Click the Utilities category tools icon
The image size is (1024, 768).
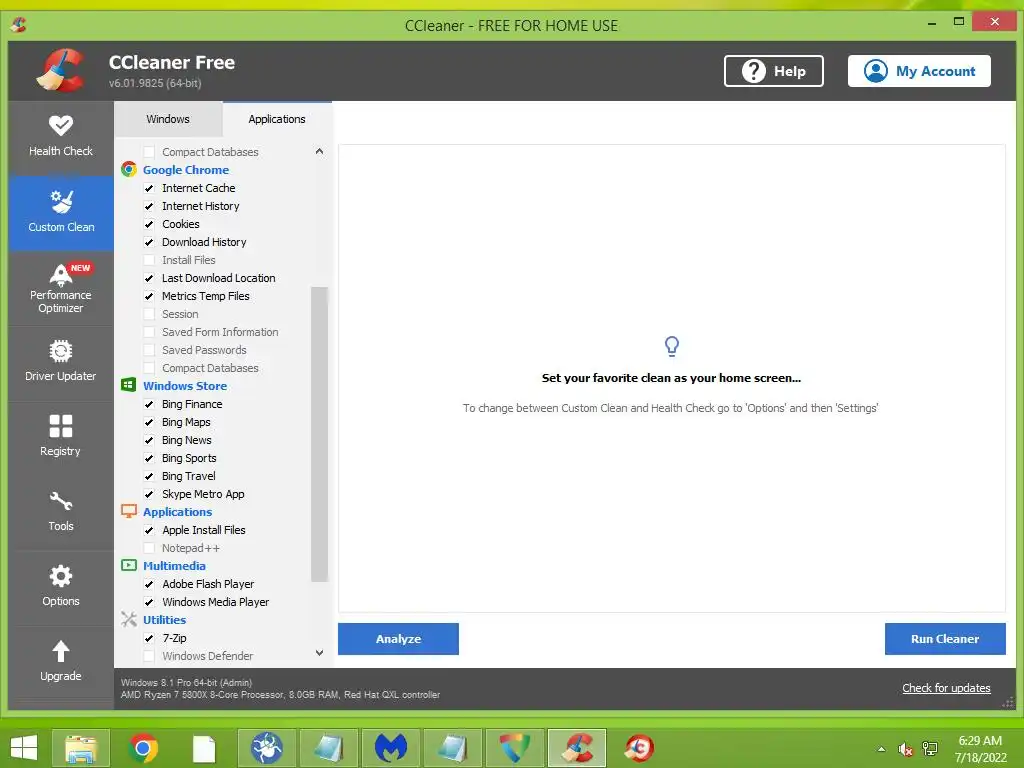(129, 619)
